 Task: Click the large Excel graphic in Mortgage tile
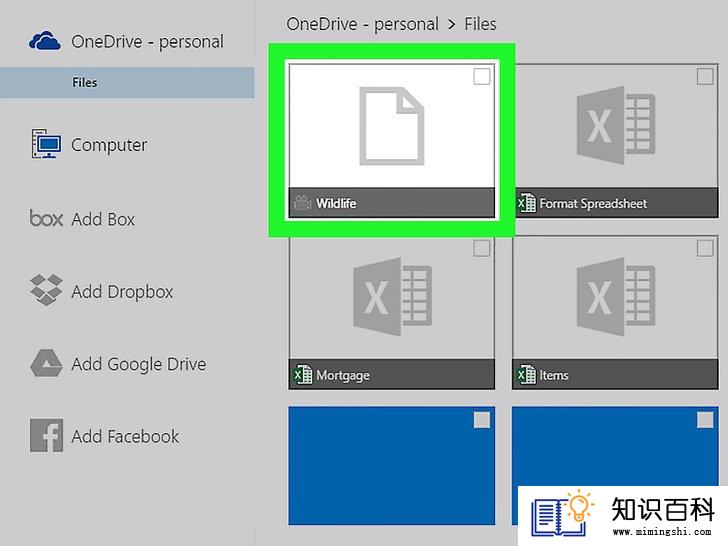pos(392,297)
